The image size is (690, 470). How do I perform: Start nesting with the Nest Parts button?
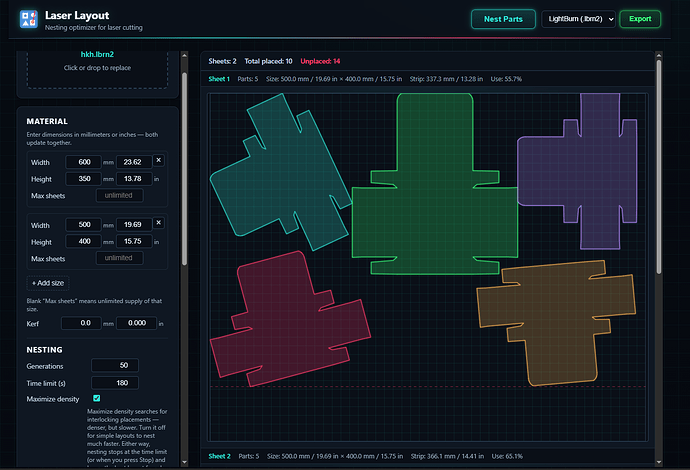pyautogui.click(x=503, y=19)
